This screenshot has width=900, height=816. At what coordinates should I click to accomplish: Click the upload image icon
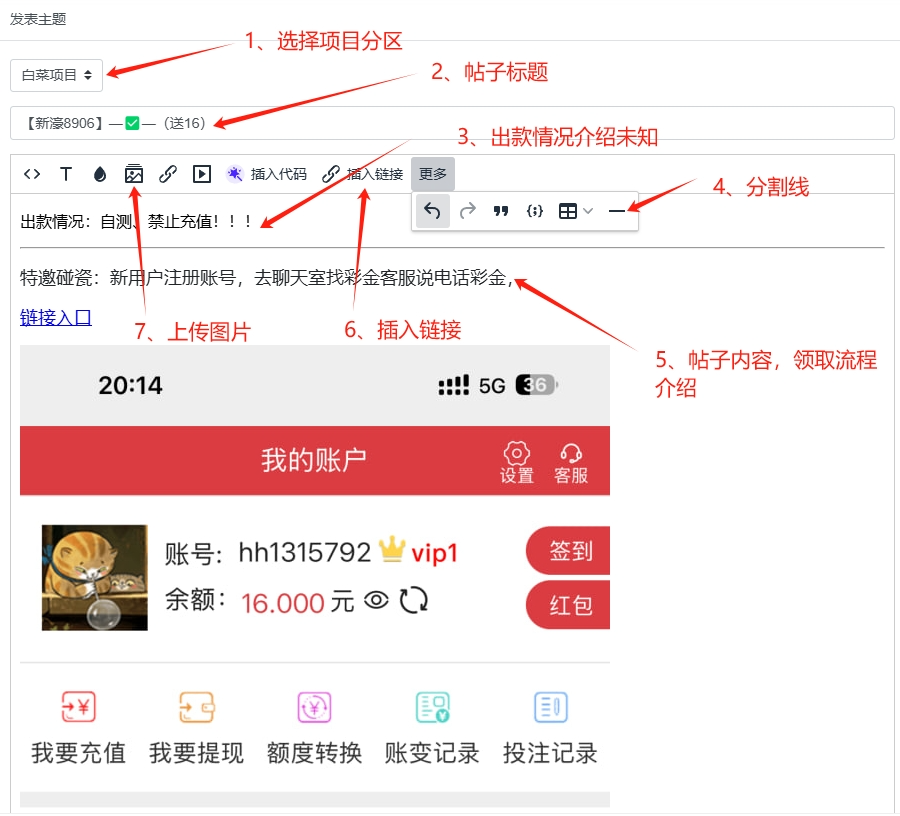coord(134,174)
